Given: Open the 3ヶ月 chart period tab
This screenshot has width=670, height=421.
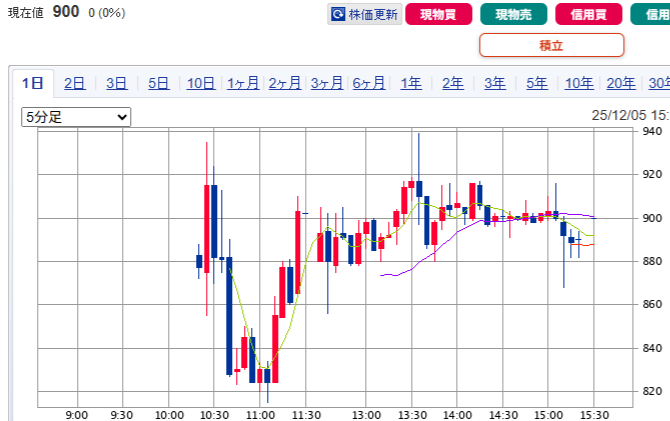Looking at the screenshot, I should tap(327, 84).
